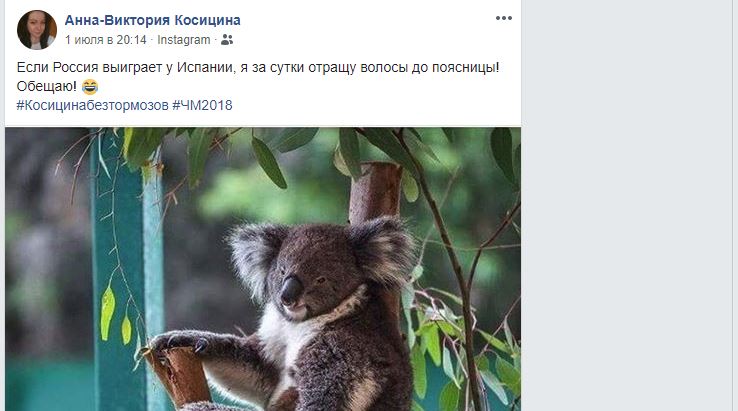Click the cut branch stump above the koala
Screen dimensions: 738x411
376,192
